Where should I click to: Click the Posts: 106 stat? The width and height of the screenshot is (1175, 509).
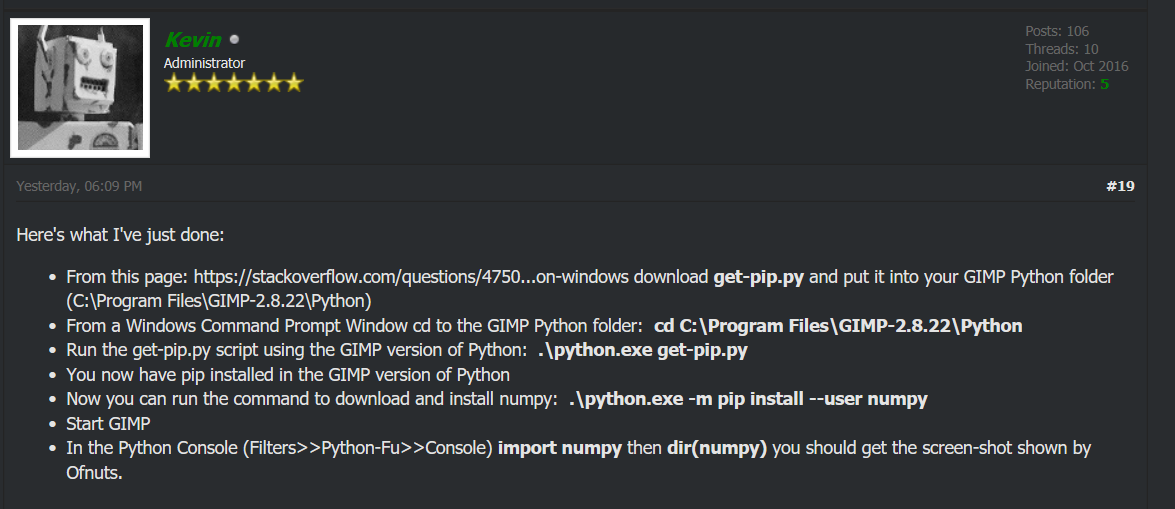(x=1057, y=31)
